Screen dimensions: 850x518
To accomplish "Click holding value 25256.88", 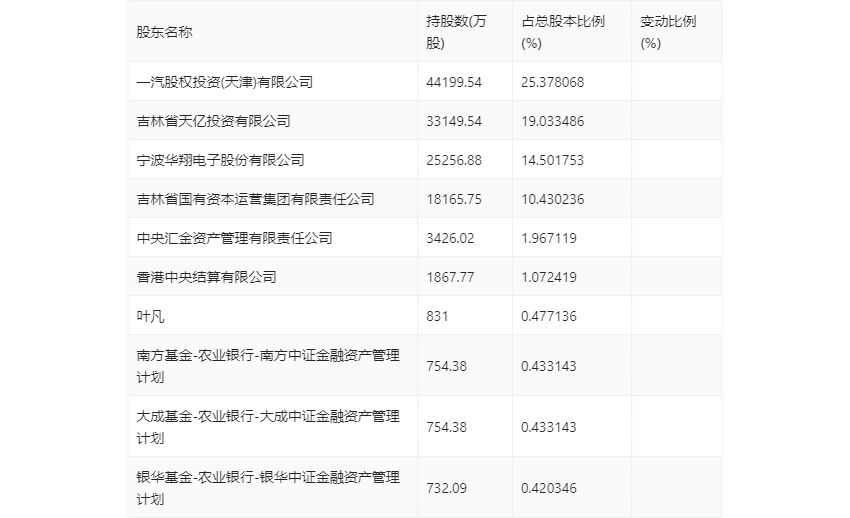I will pos(454,160).
